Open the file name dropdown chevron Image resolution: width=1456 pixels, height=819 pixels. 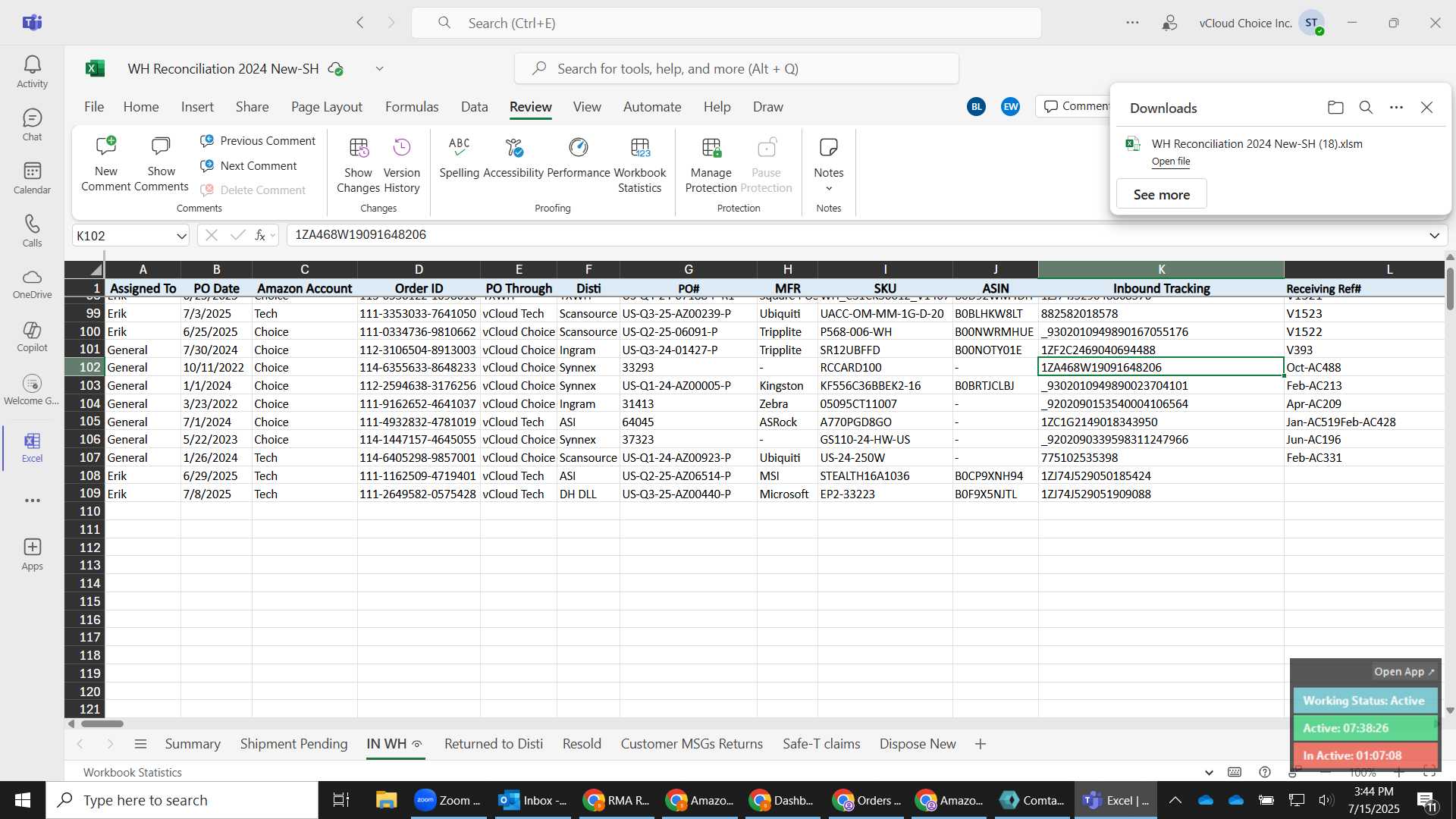tap(379, 69)
